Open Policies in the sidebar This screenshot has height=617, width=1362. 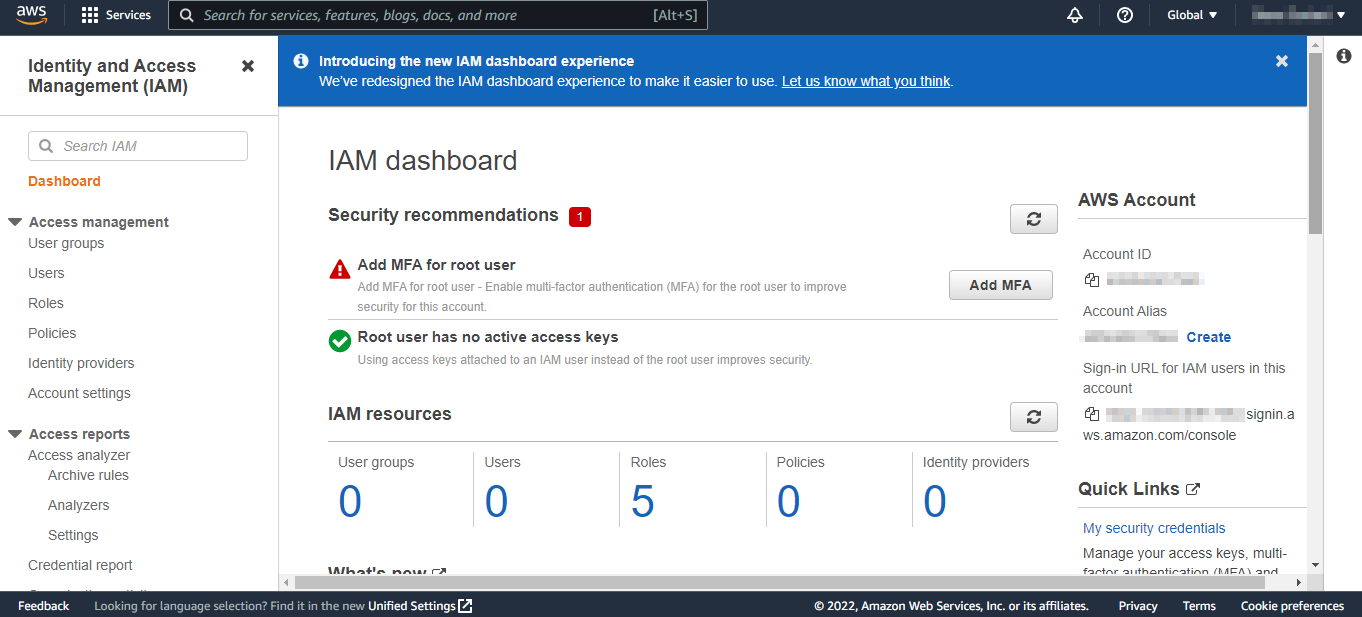click(52, 333)
